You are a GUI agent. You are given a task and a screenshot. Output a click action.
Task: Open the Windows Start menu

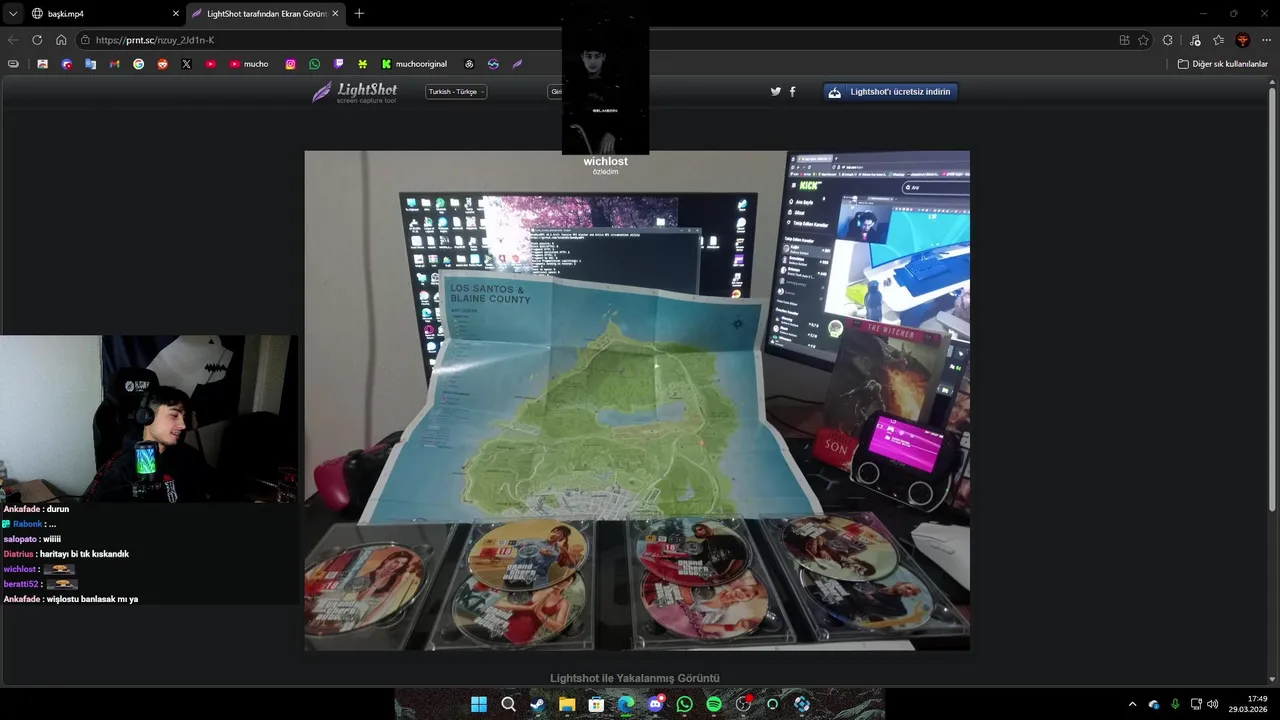point(479,704)
